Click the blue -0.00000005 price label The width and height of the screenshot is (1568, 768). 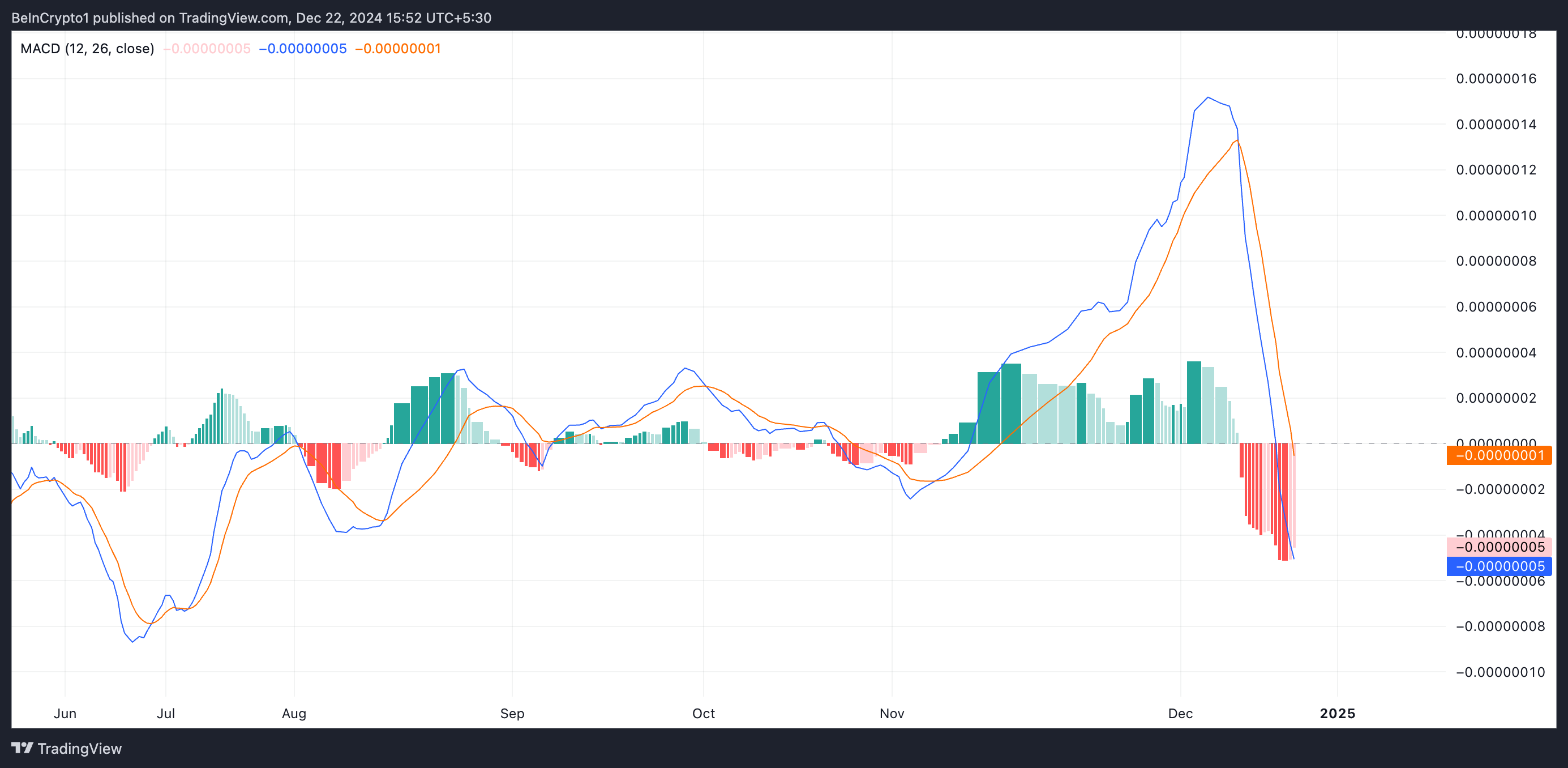point(1498,566)
